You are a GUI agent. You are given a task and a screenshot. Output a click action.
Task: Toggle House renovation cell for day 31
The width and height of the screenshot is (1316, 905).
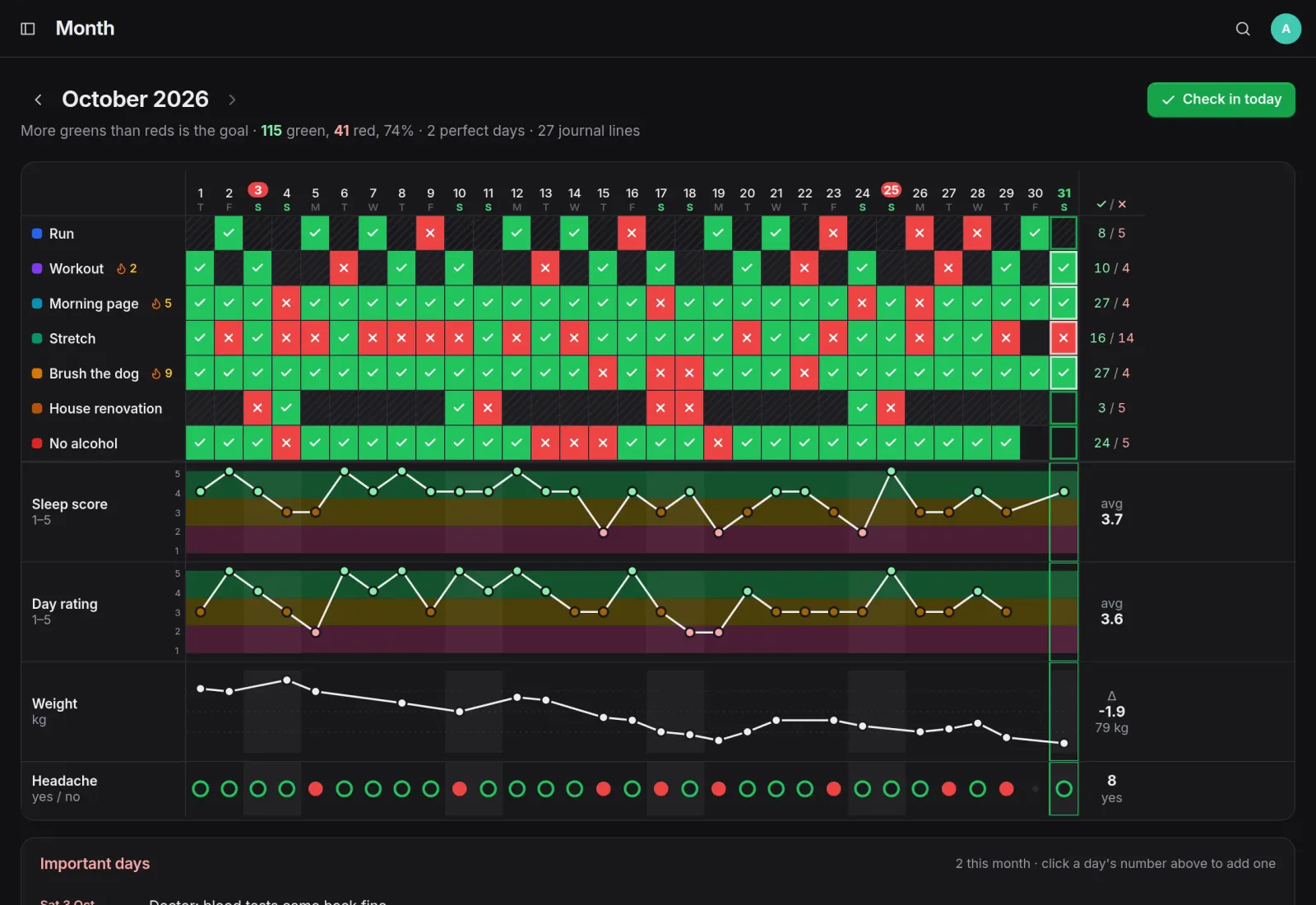click(x=1063, y=408)
